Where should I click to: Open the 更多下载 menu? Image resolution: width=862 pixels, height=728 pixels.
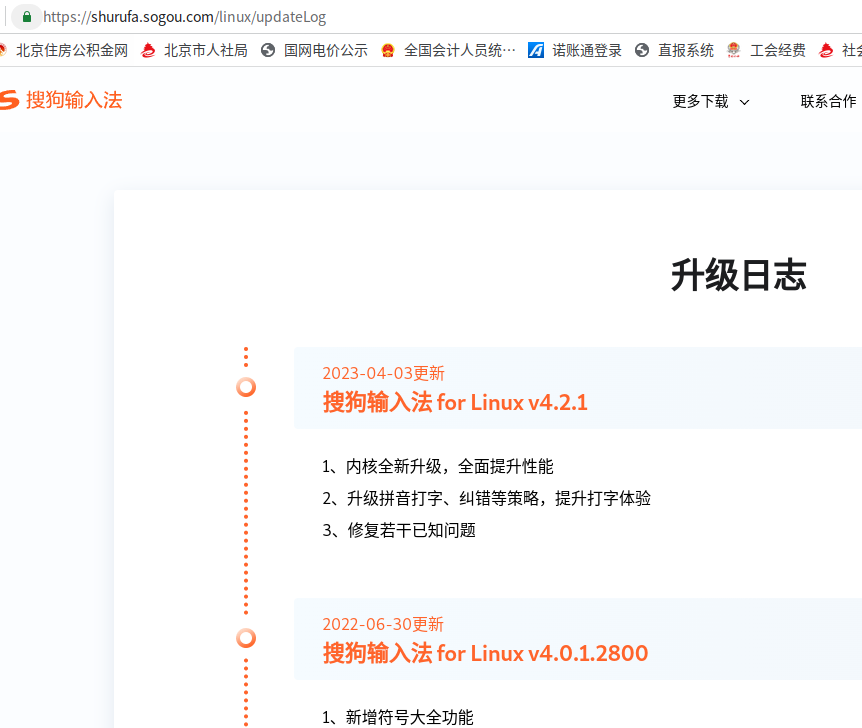coord(700,102)
